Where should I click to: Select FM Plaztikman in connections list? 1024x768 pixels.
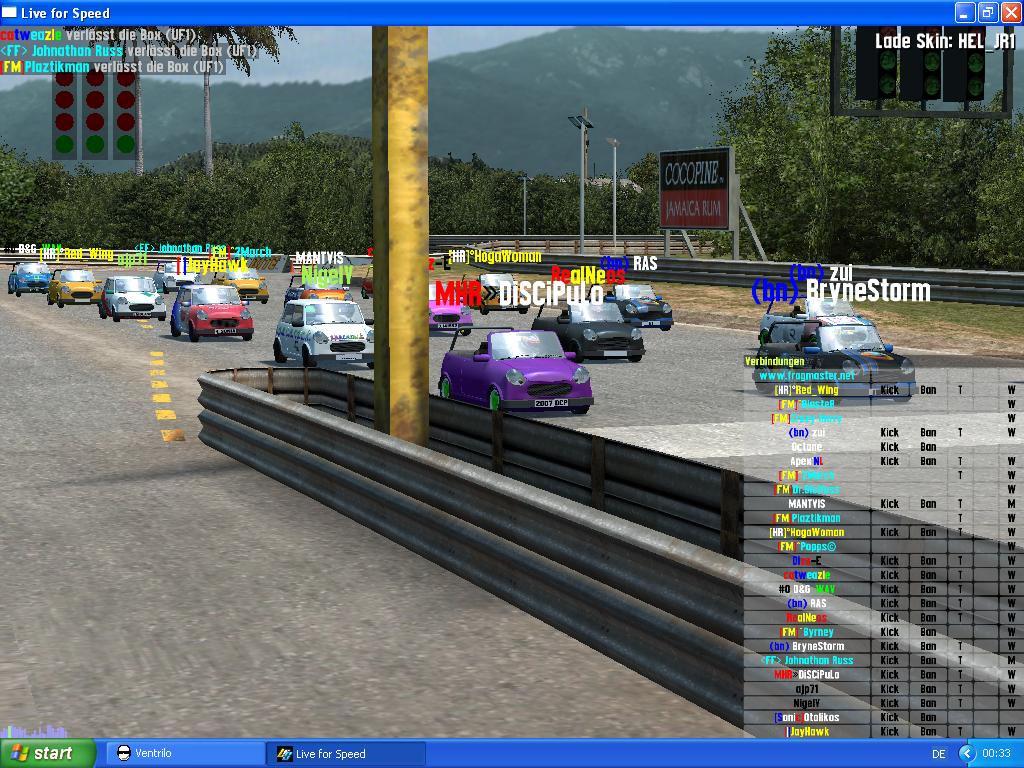[807, 518]
